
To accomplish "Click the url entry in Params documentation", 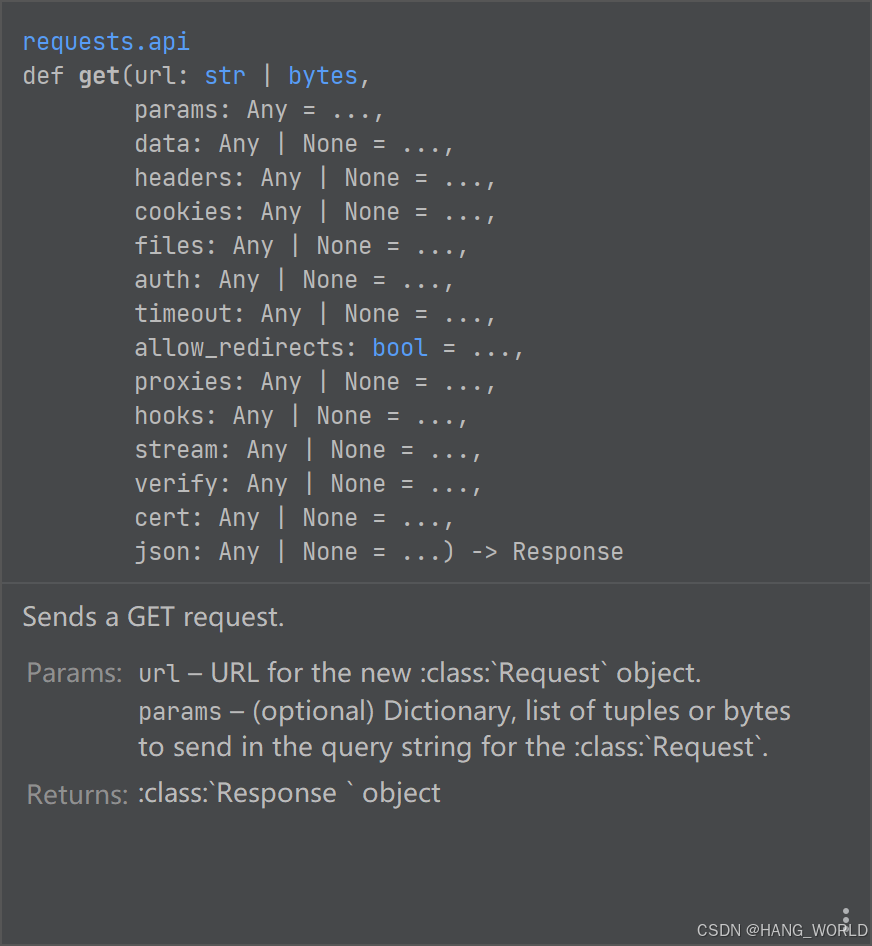I will pos(158,674).
